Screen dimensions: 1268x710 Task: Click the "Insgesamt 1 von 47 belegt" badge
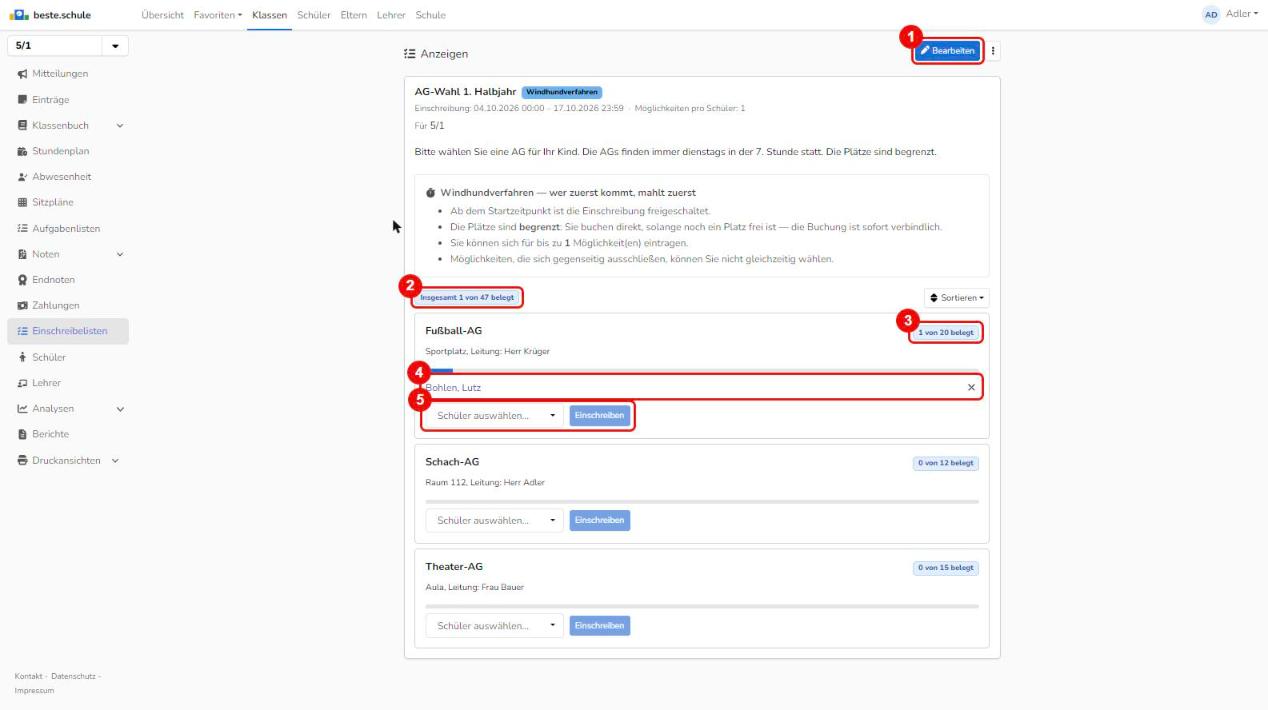[x=467, y=298]
